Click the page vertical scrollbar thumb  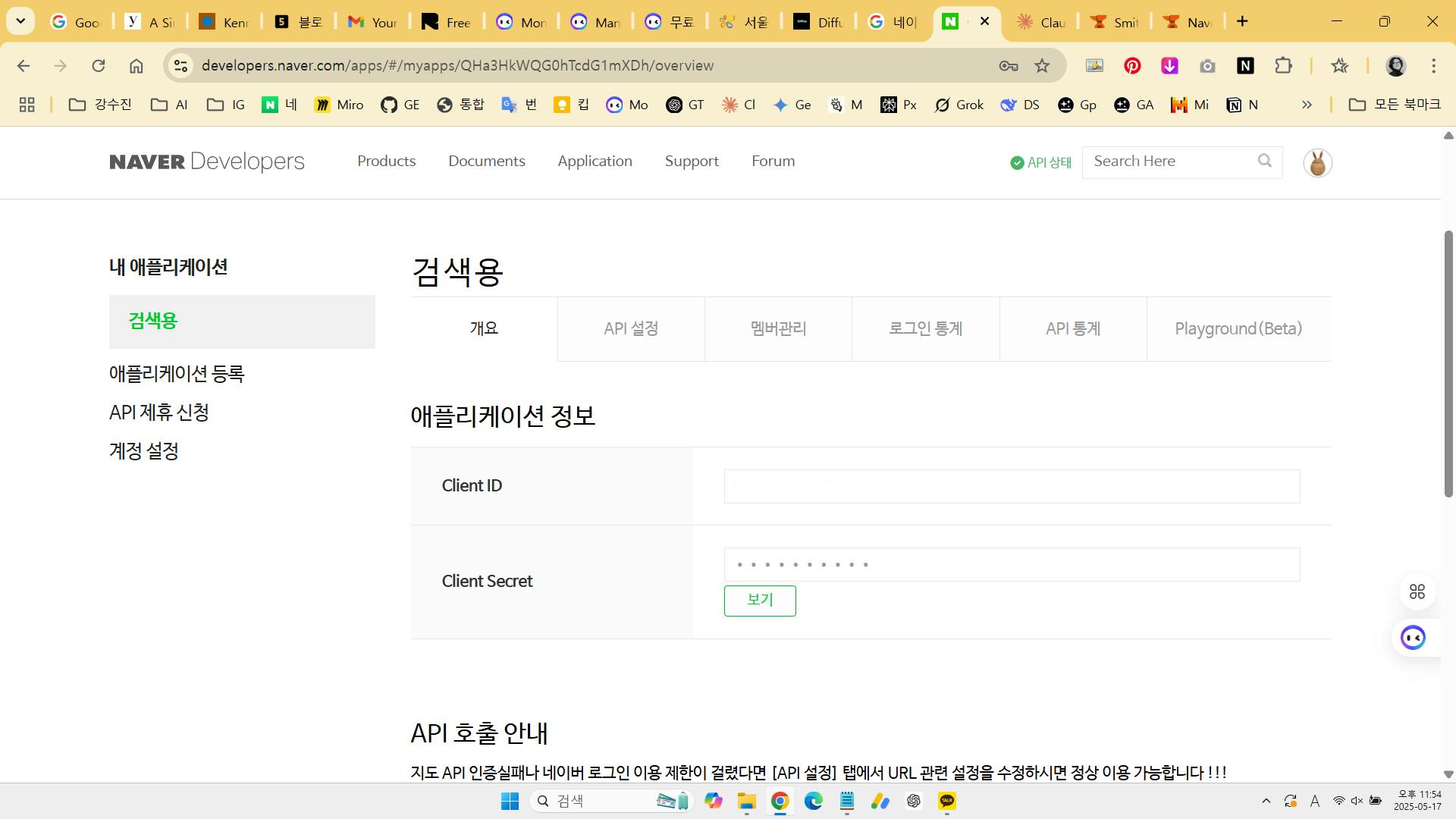point(1448,364)
